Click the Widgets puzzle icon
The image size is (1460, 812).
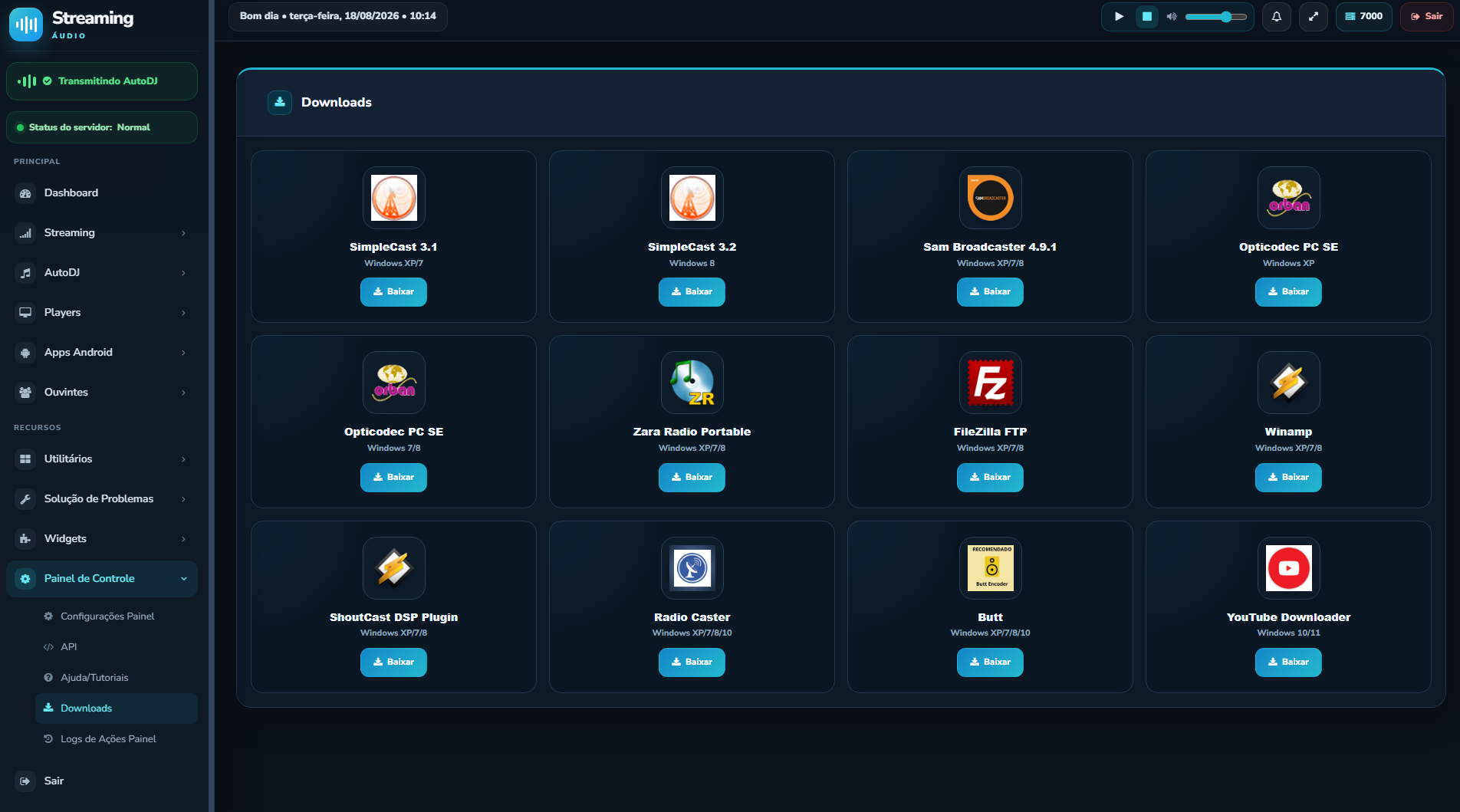point(25,539)
